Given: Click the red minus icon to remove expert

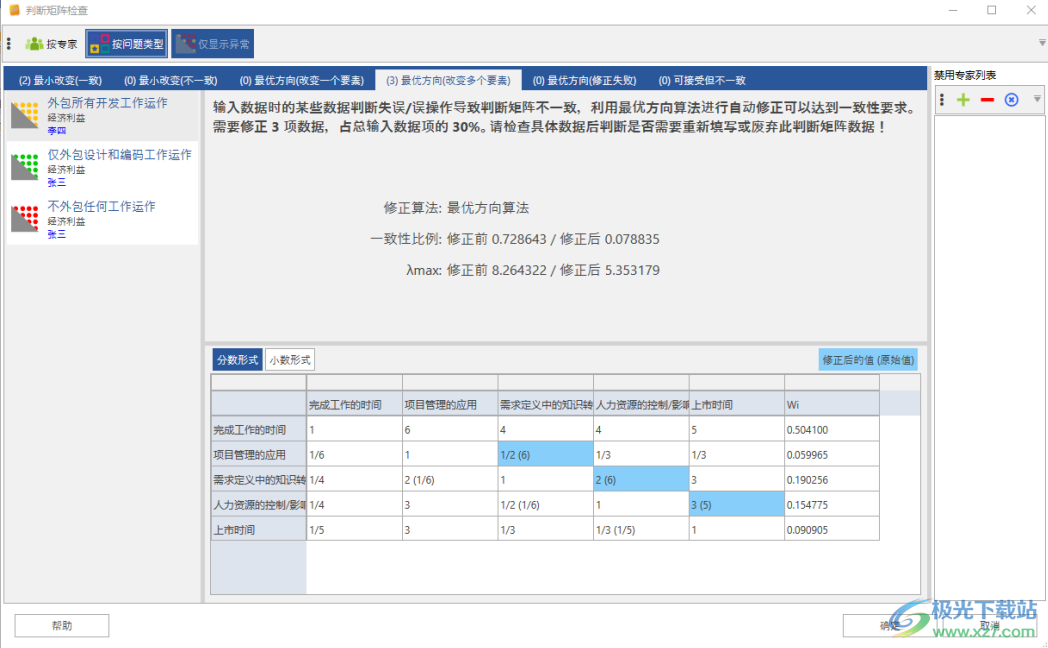Looking at the screenshot, I should tap(986, 99).
